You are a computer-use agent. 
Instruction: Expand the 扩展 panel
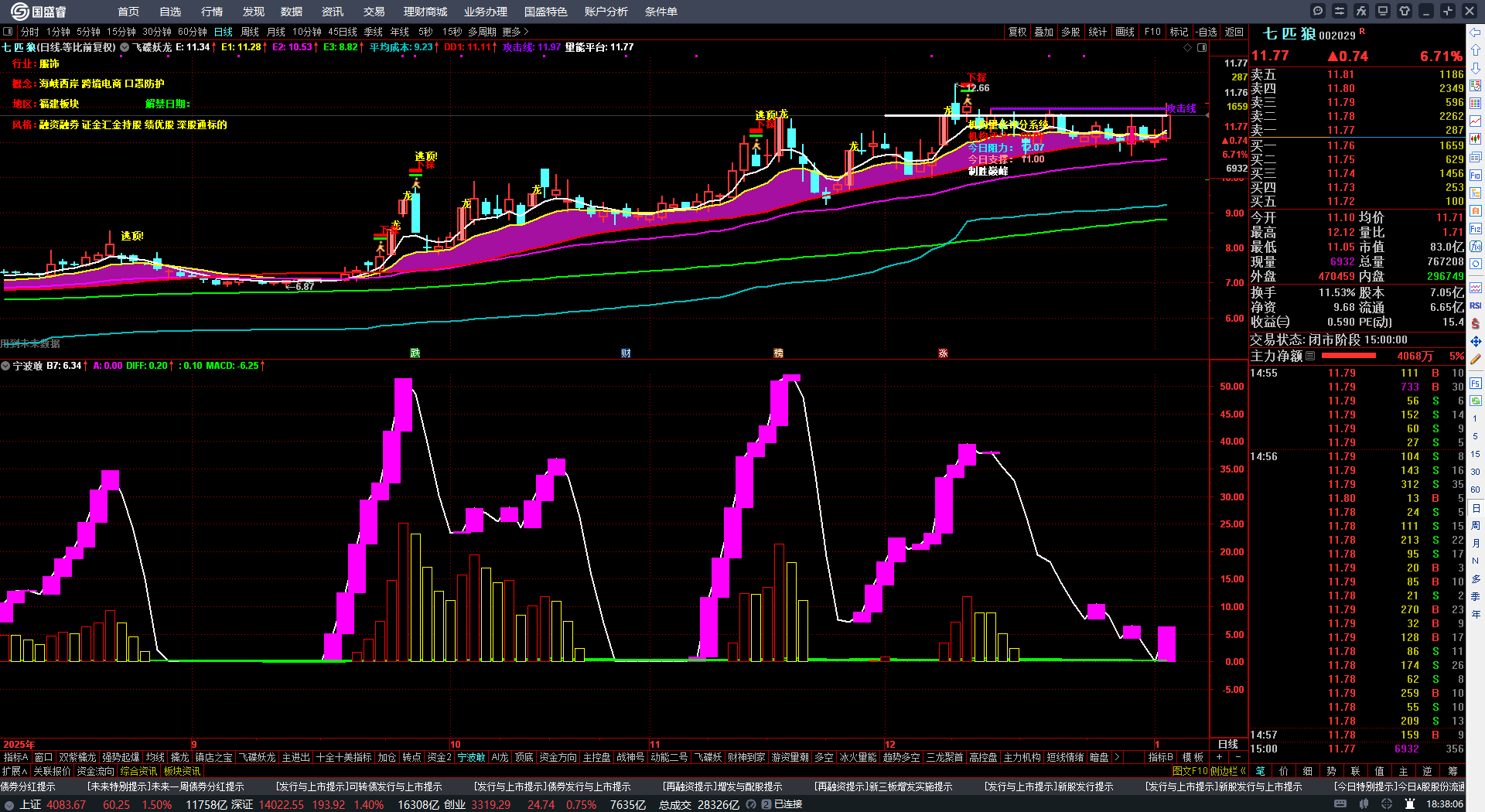(15, 771)
